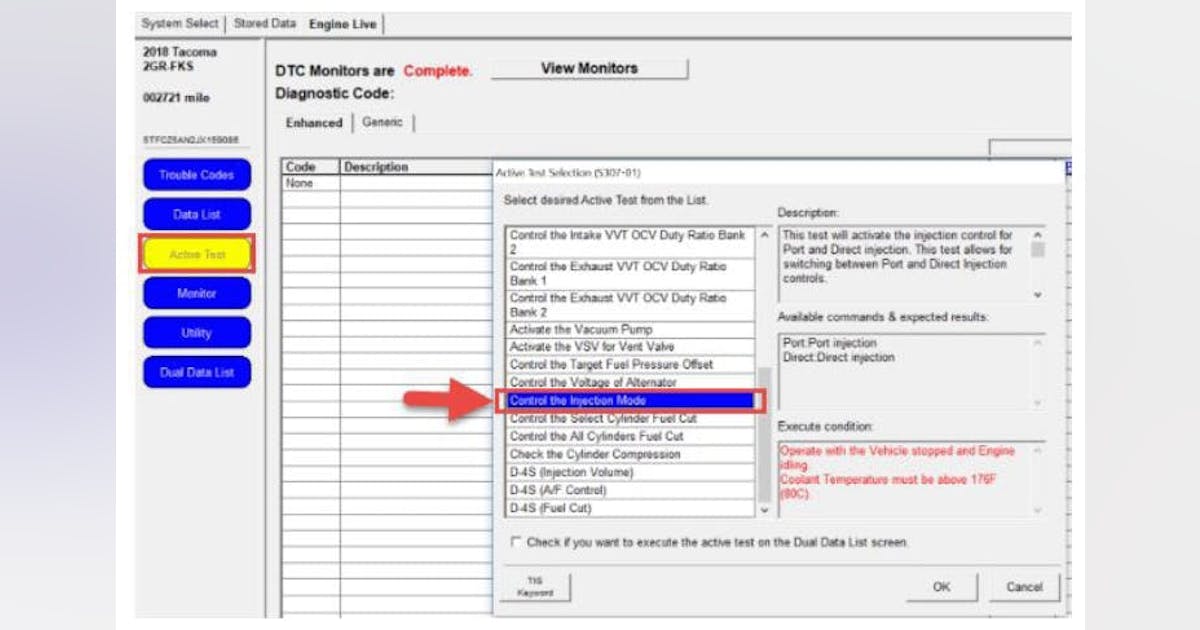Switch to the Stored Data tab
This screenshot has height=630, width=1200.
(x=264, y=22)
